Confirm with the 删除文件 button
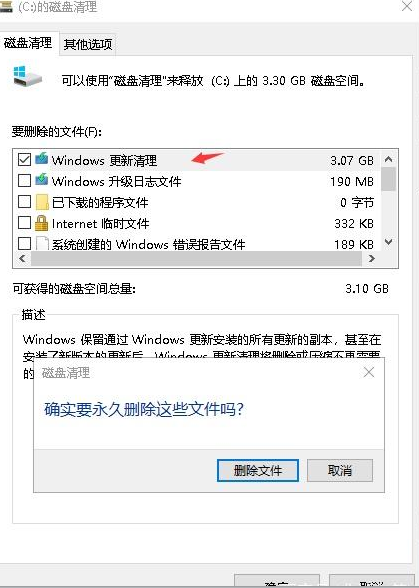This screenshot has height=588, width=419. click(258, 470)
